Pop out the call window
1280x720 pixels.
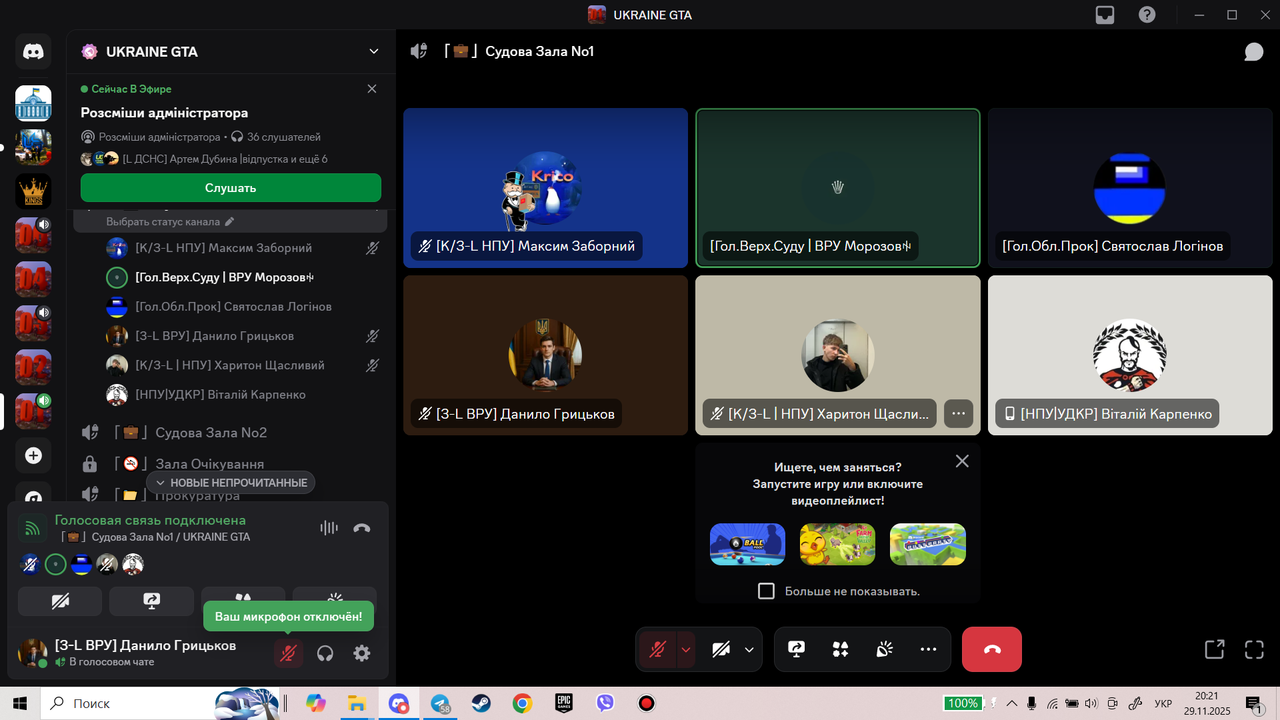click(1214, 649)
